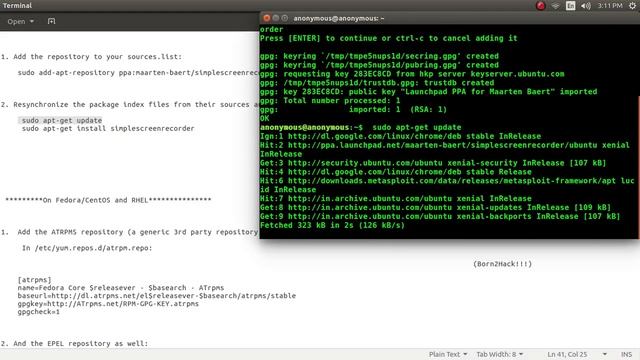
Task: Click the name=Fedora Core $releasever line
Action: (121, 288)
